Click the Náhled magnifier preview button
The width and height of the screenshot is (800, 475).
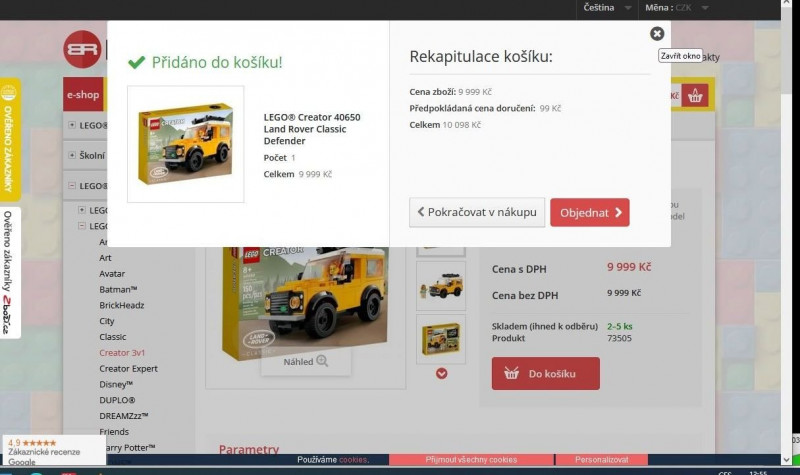coord(307,361)
